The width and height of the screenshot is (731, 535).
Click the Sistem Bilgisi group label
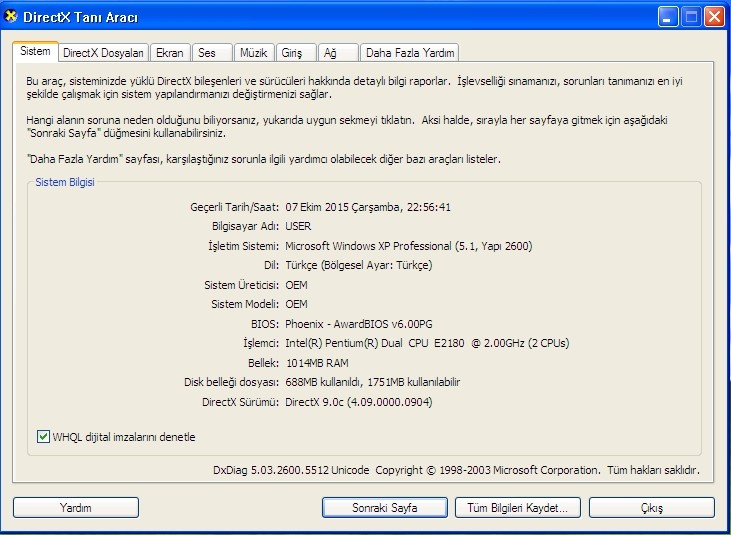tap(65, 182)
